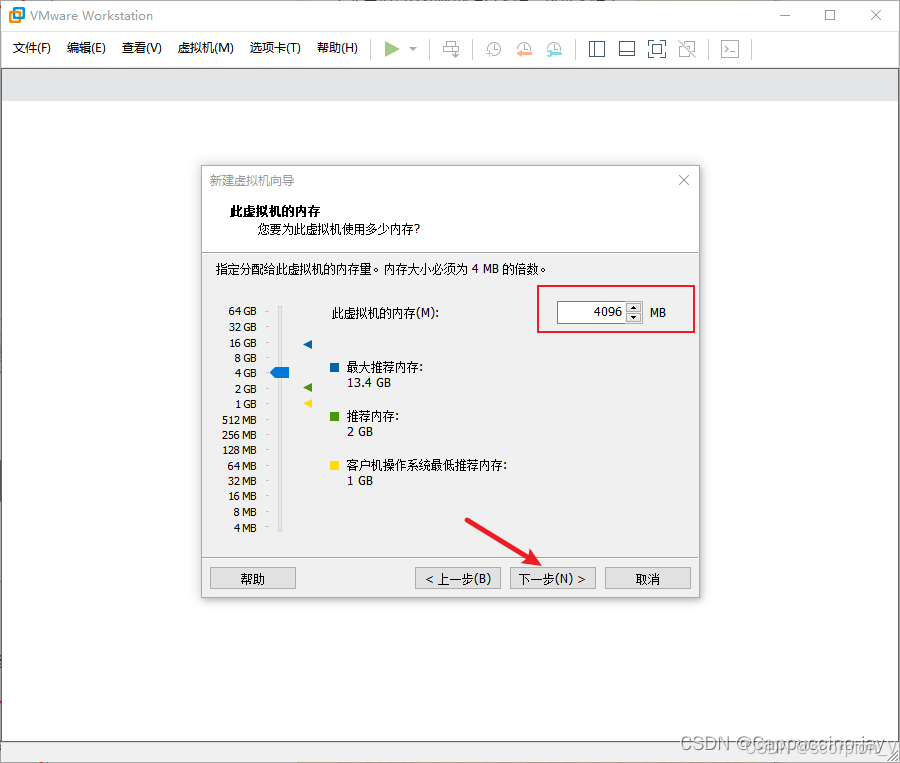Open the console view terminal icon

pyautogui.click(x=730, y=49)
